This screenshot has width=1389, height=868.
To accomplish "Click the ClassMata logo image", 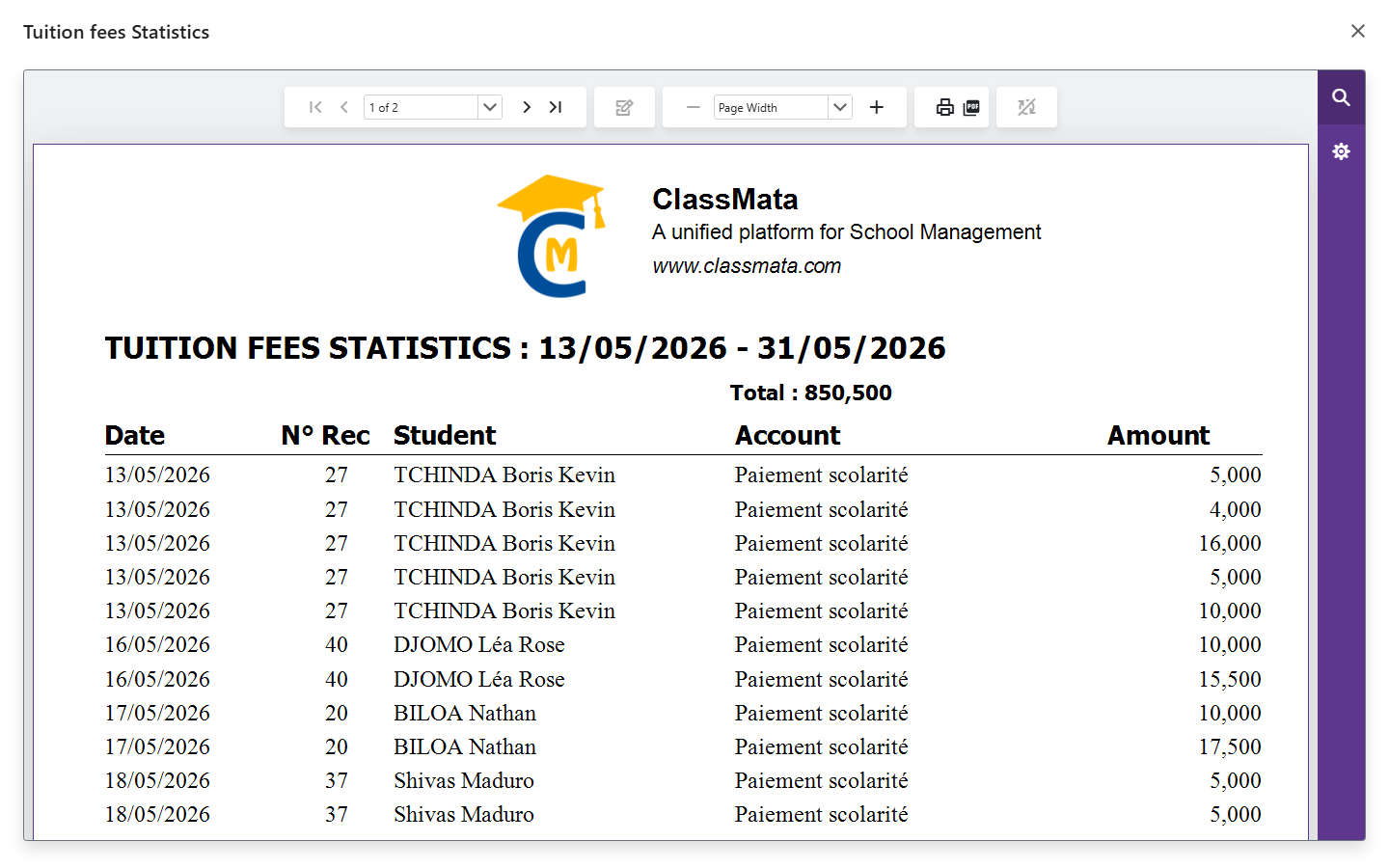I will coord(552,236).
